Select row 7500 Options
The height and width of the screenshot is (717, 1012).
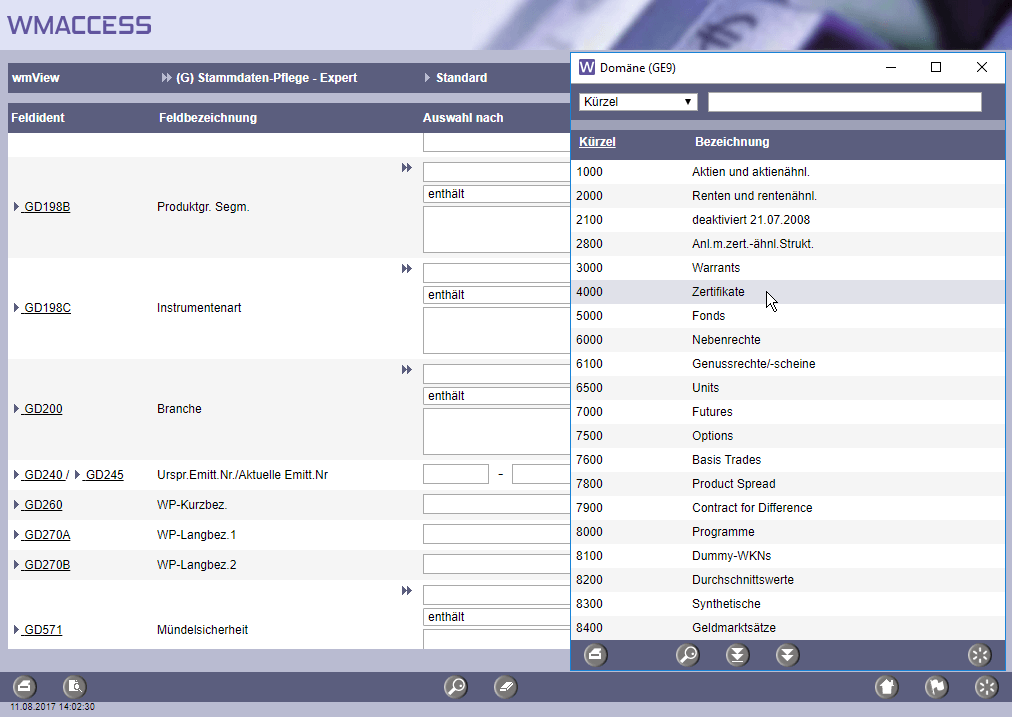point(788,436)
